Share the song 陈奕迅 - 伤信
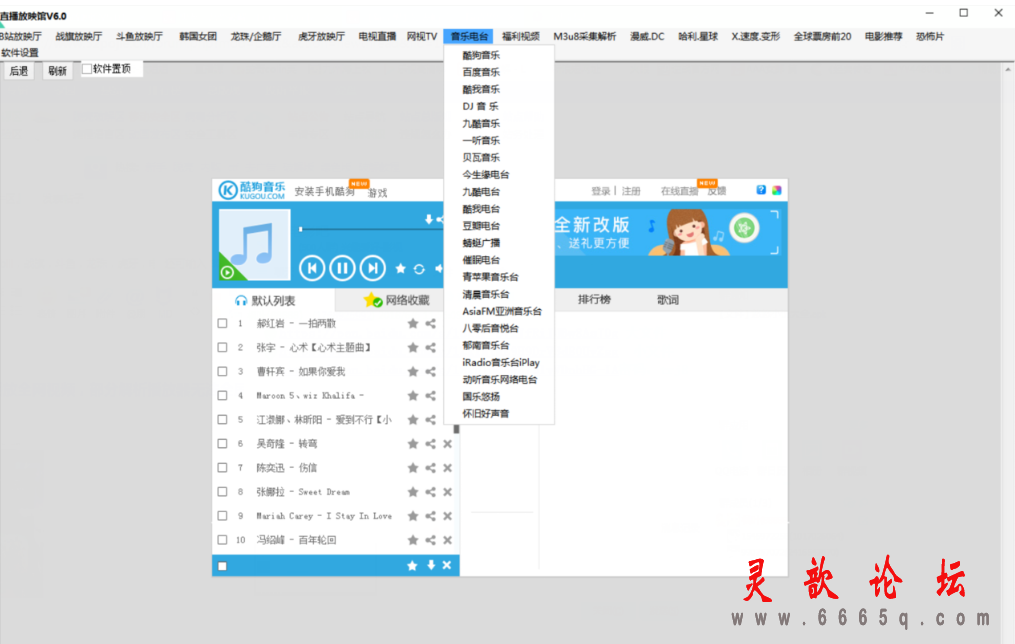1015x644 pixels. pos(430,468)
